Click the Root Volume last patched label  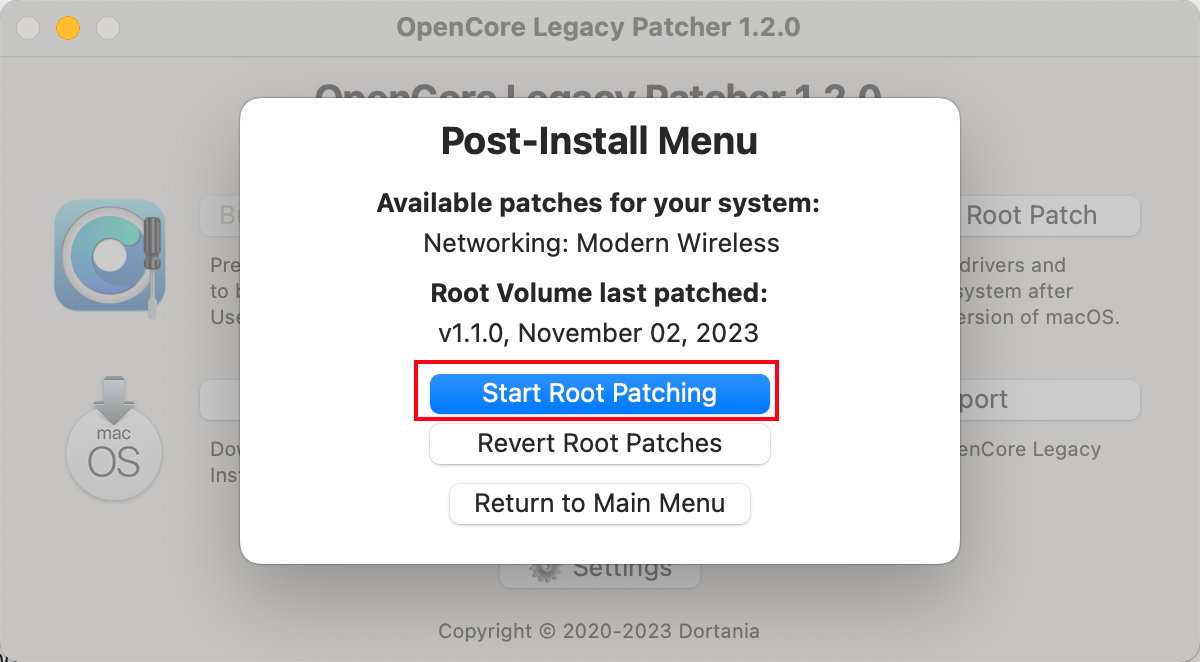[x=598, y=294]
